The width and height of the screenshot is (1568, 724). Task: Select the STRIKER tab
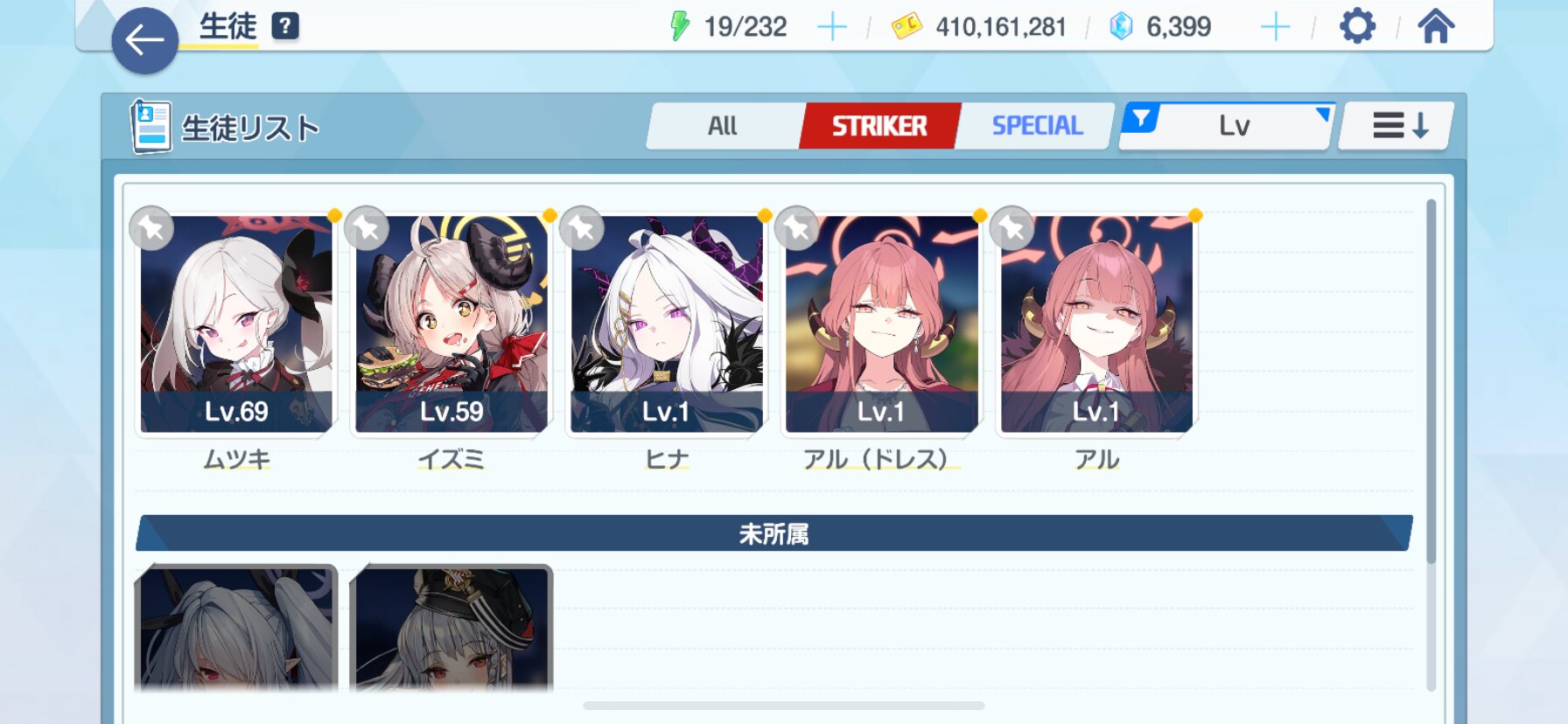879,126
